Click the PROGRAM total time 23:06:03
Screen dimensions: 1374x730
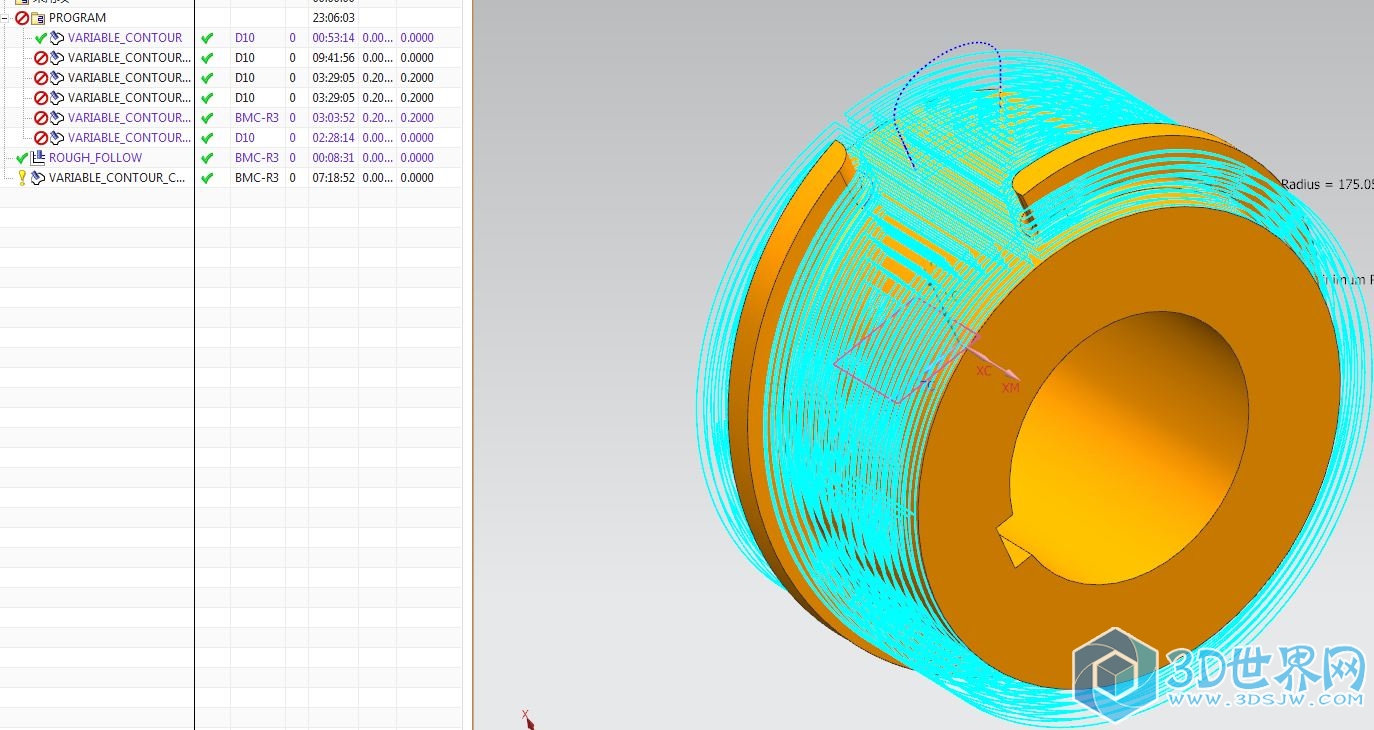coord(333,18)
